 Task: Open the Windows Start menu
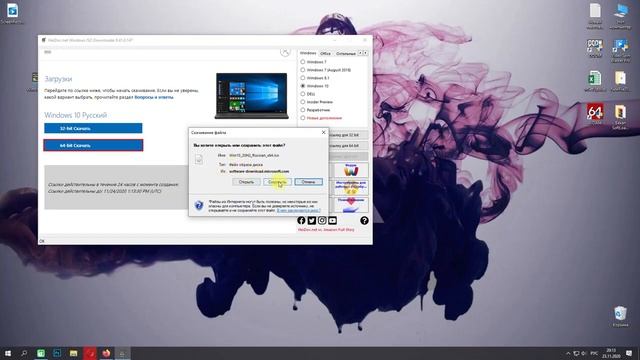(8, 353)
